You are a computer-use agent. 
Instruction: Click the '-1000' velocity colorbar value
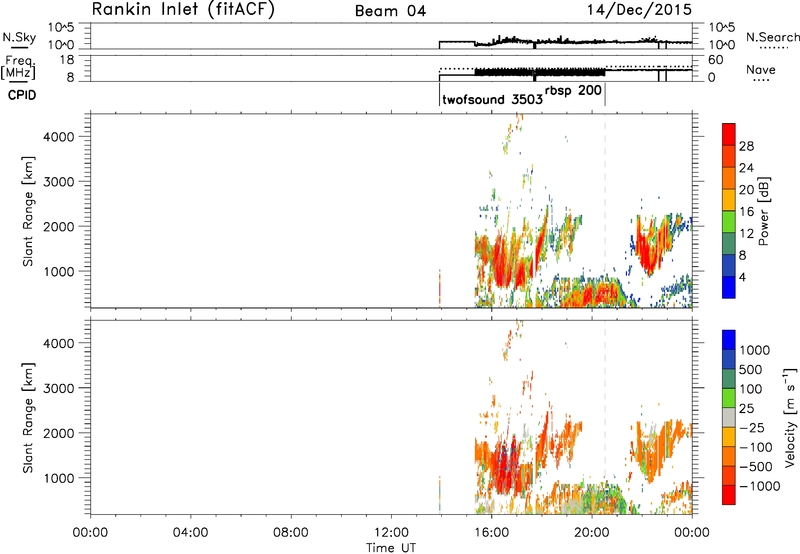pyautogui.click(x=760, y=486)
